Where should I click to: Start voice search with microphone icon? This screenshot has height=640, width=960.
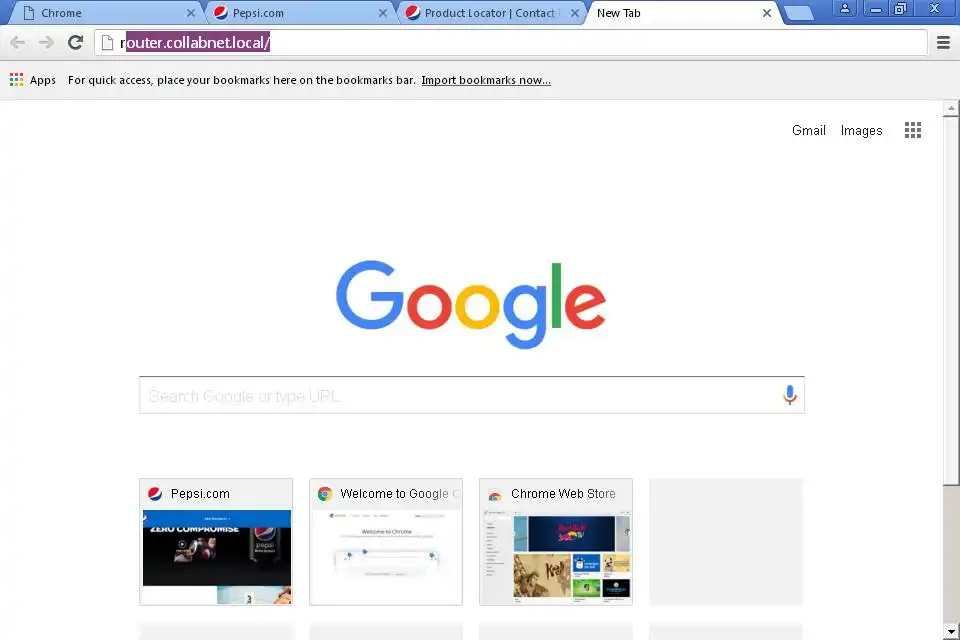coord(790,395)
